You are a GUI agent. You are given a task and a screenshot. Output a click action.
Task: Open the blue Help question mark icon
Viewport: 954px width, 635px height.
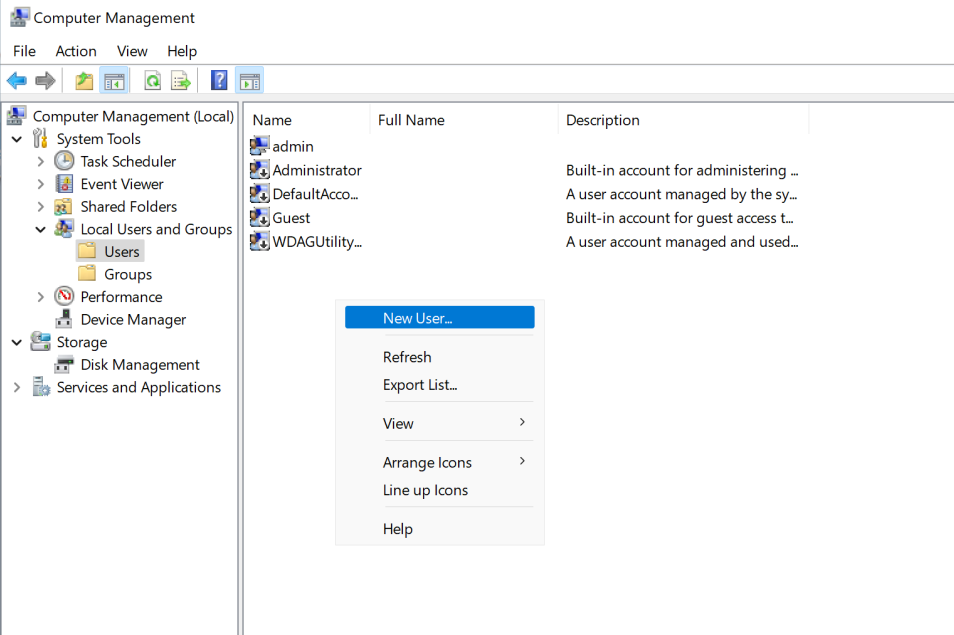tap(219, 80)
